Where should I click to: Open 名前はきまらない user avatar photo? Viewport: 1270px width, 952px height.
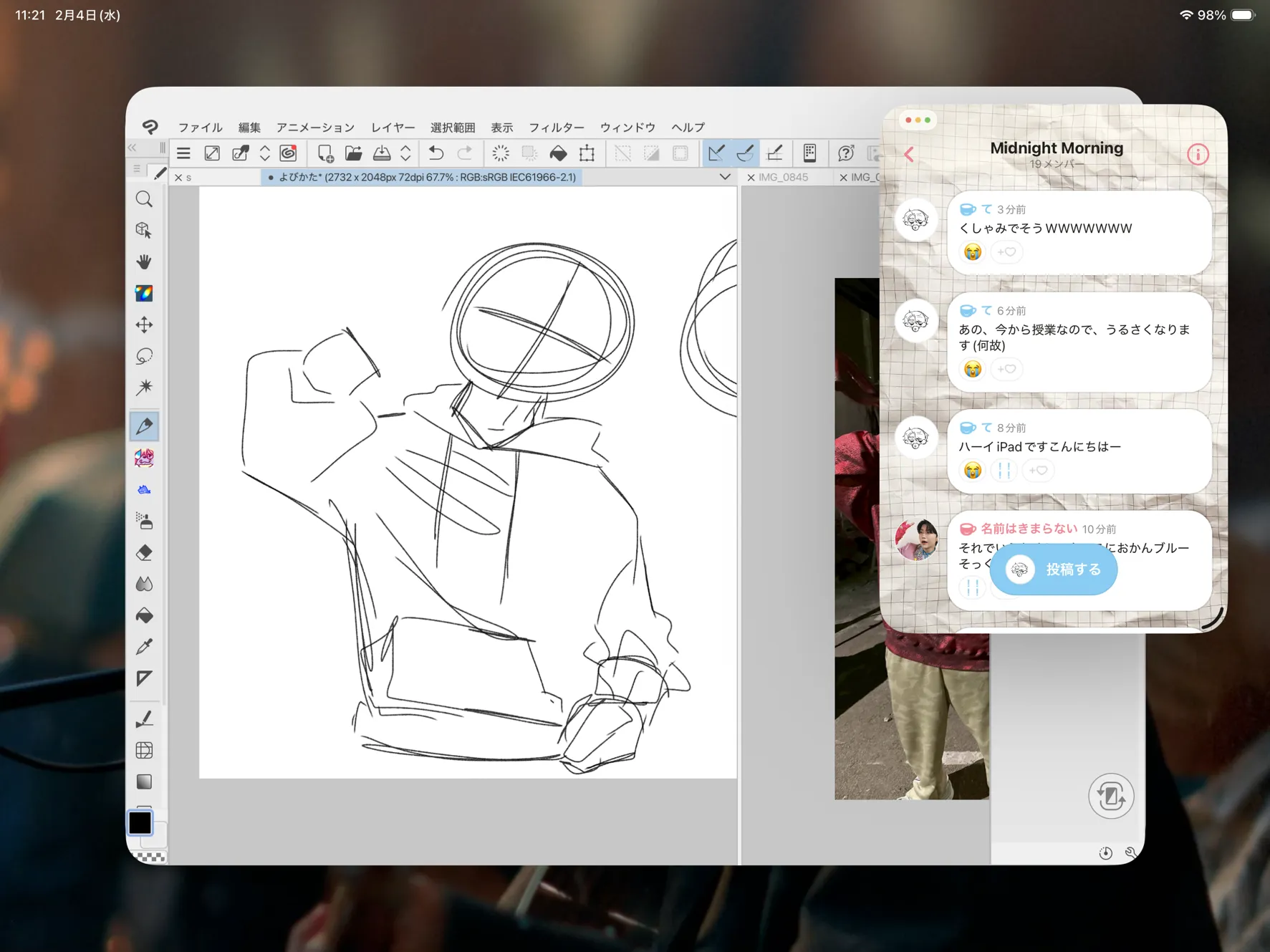[x=916, y=539]
